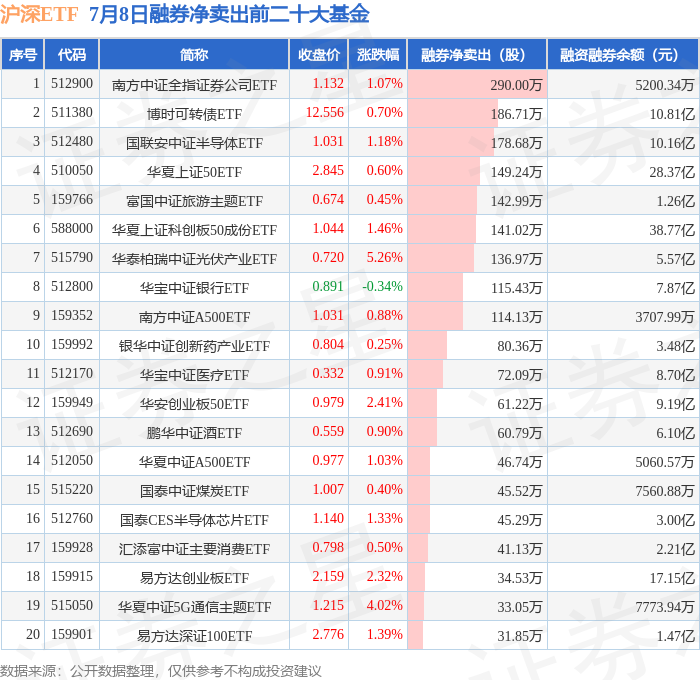
Task: Click the value 31.85万
Action: pyautogui.click(x=520, y=636)
